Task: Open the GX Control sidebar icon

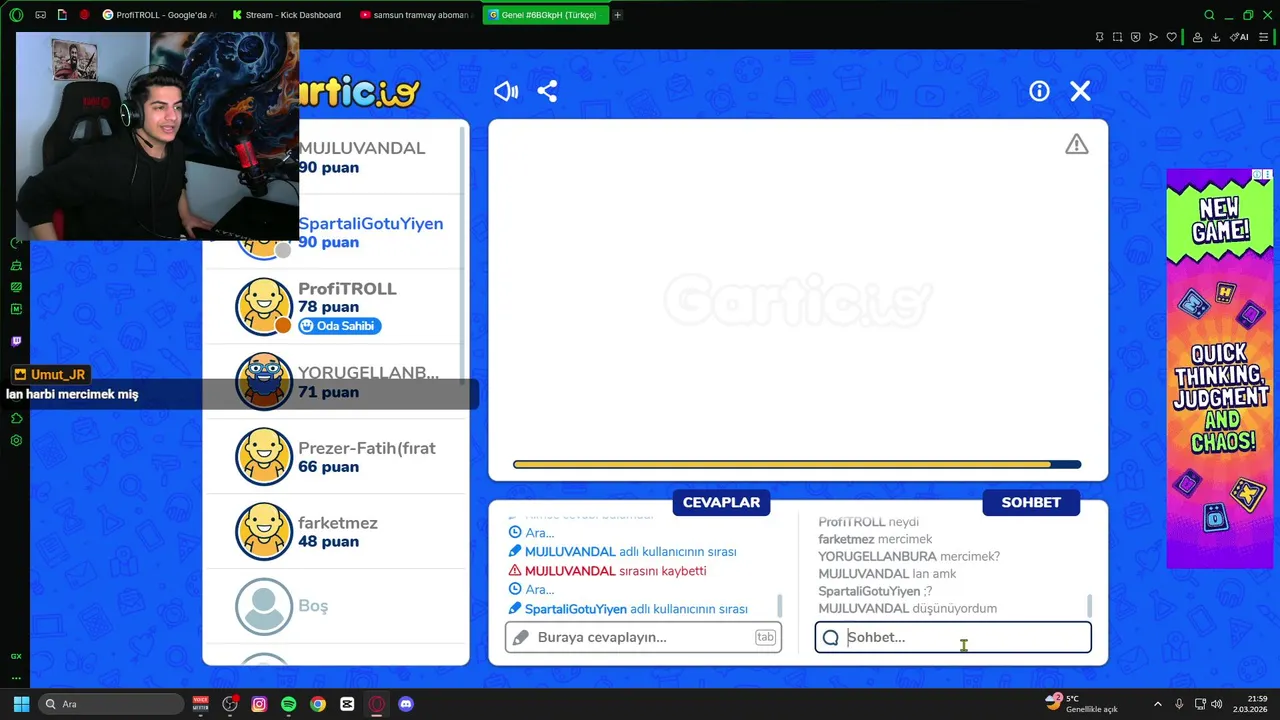Action: point(16,656)
